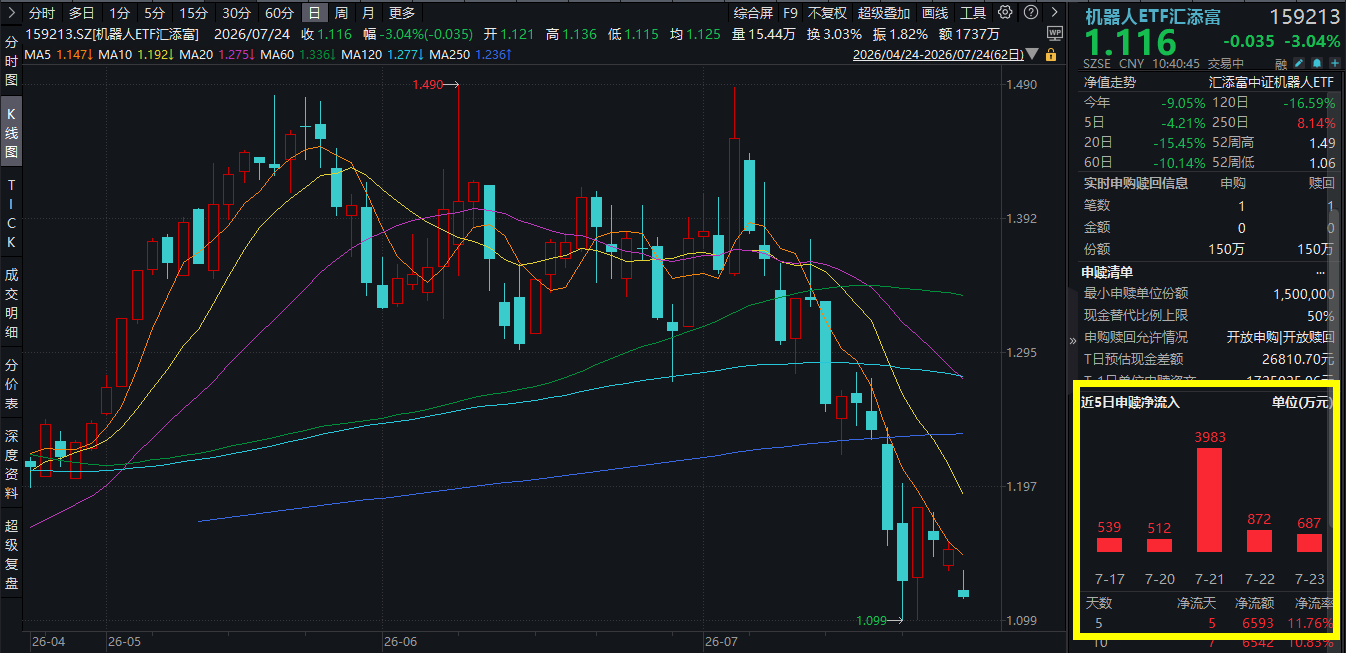Click the 实时申购赎回信息 header
This screenshot has width=1346, height=653.
click(1136, 183)
